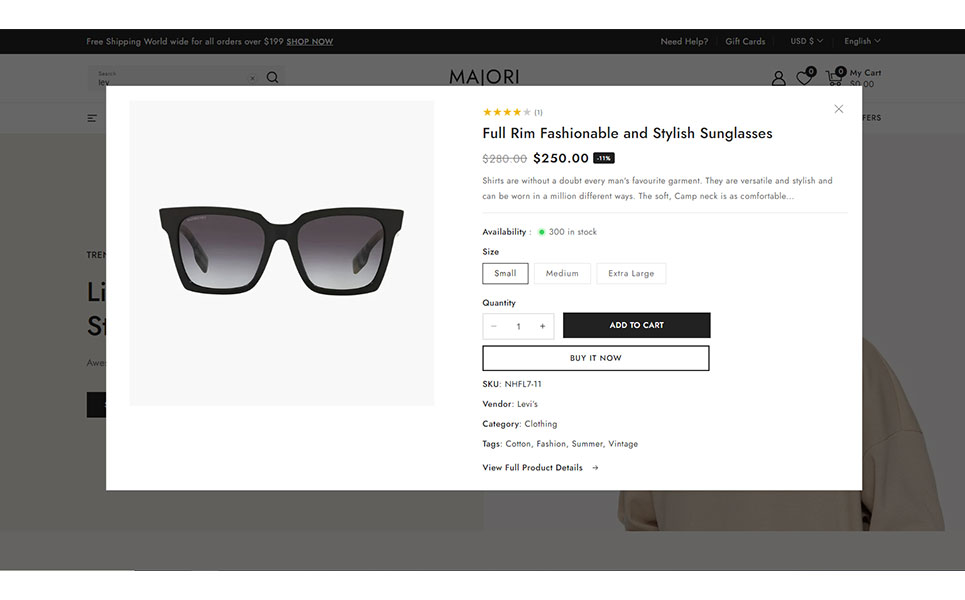Click the sunglasses product image
This screenshot has width=965, height=600.
pos(281,250)
